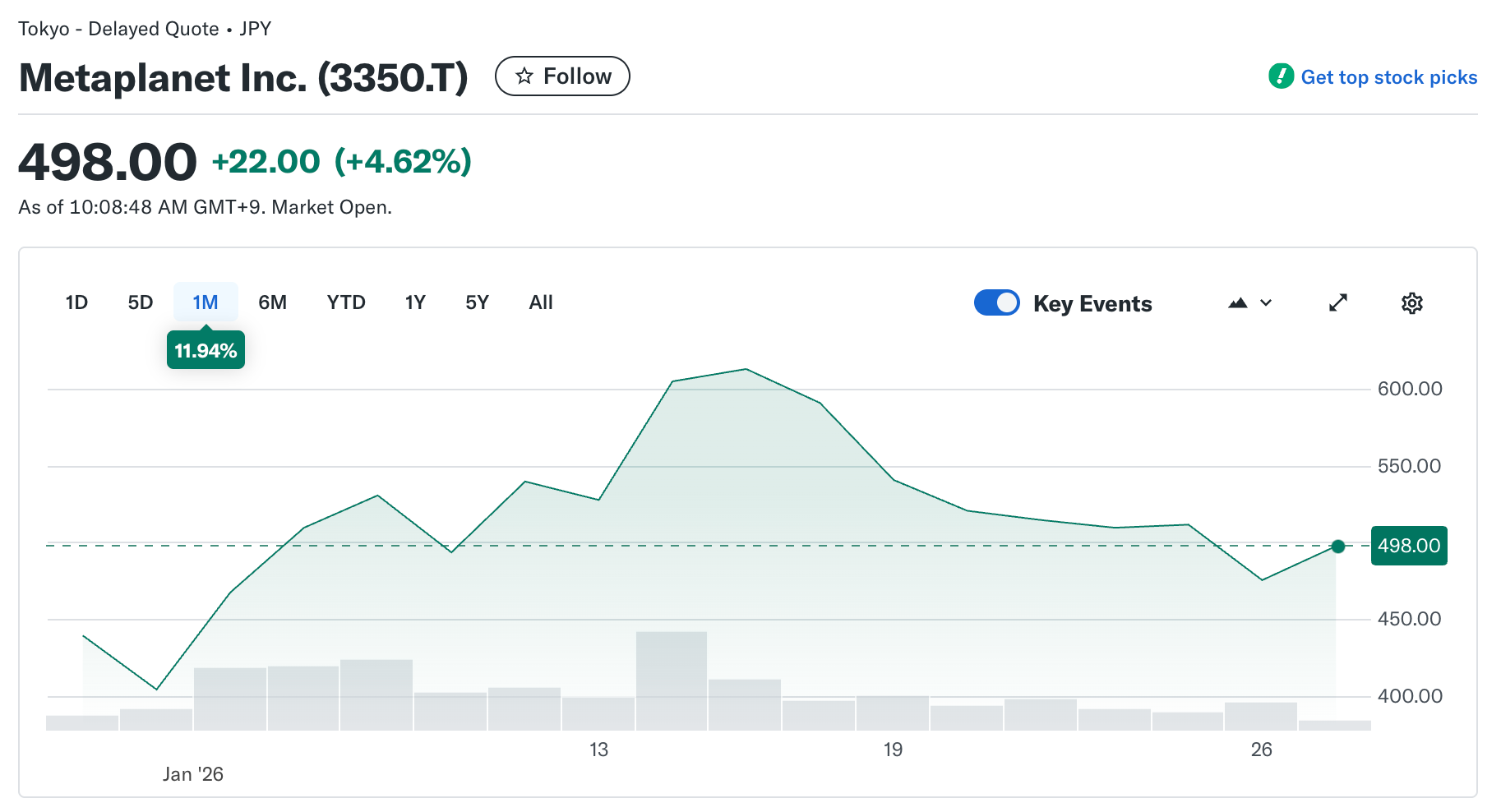This screenshot has height=812, width=1501.
Task: Select the 1D time range
Action: coord(76,302)
